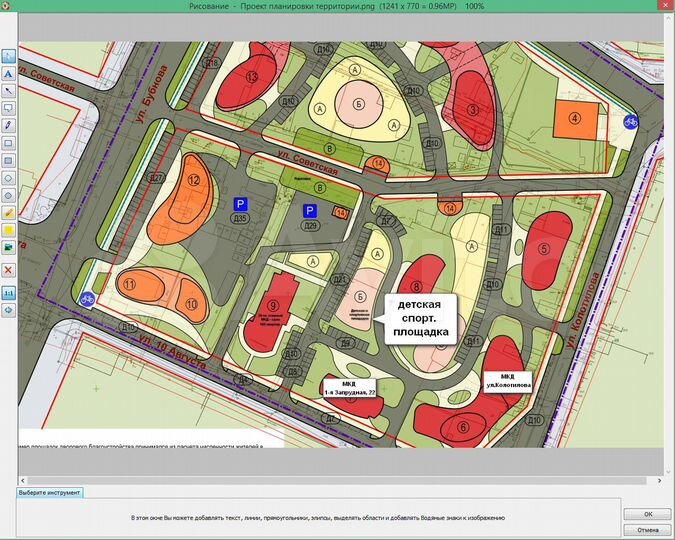This screenshot has height=540, width=675.
Task: Set zoom to actual size 1:1
Action: click(9, 293)
